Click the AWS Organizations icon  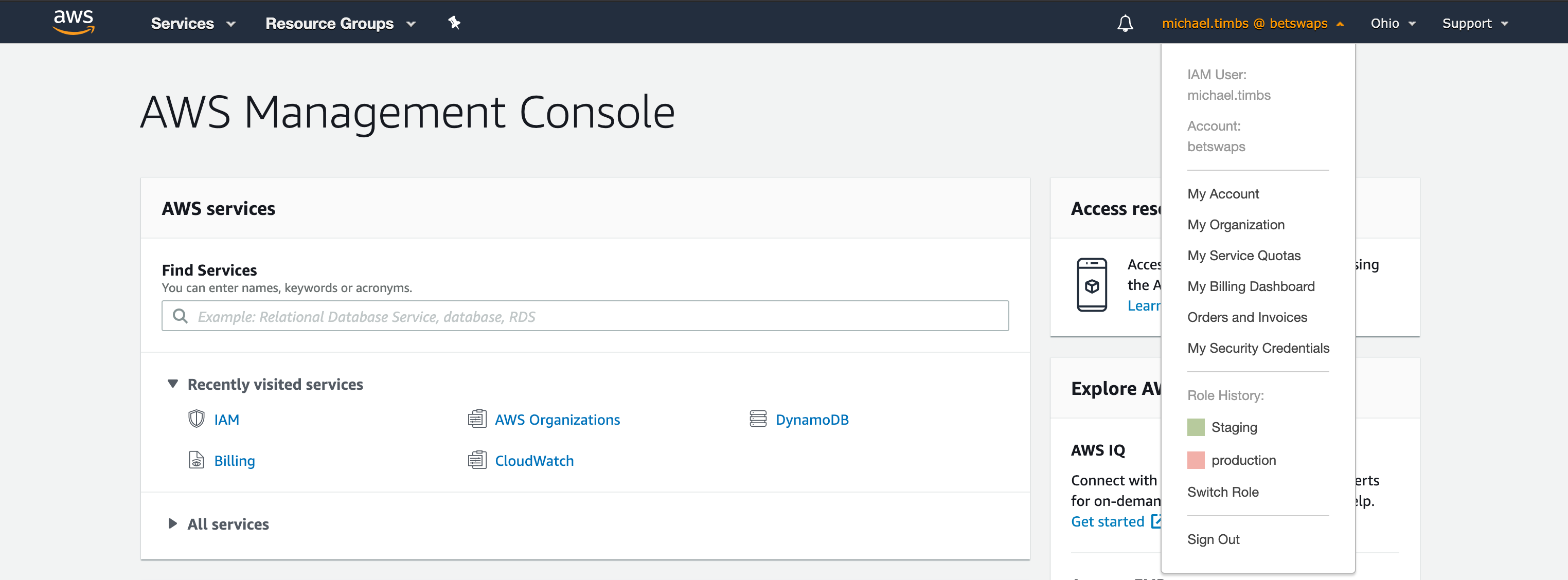(476, 419)
